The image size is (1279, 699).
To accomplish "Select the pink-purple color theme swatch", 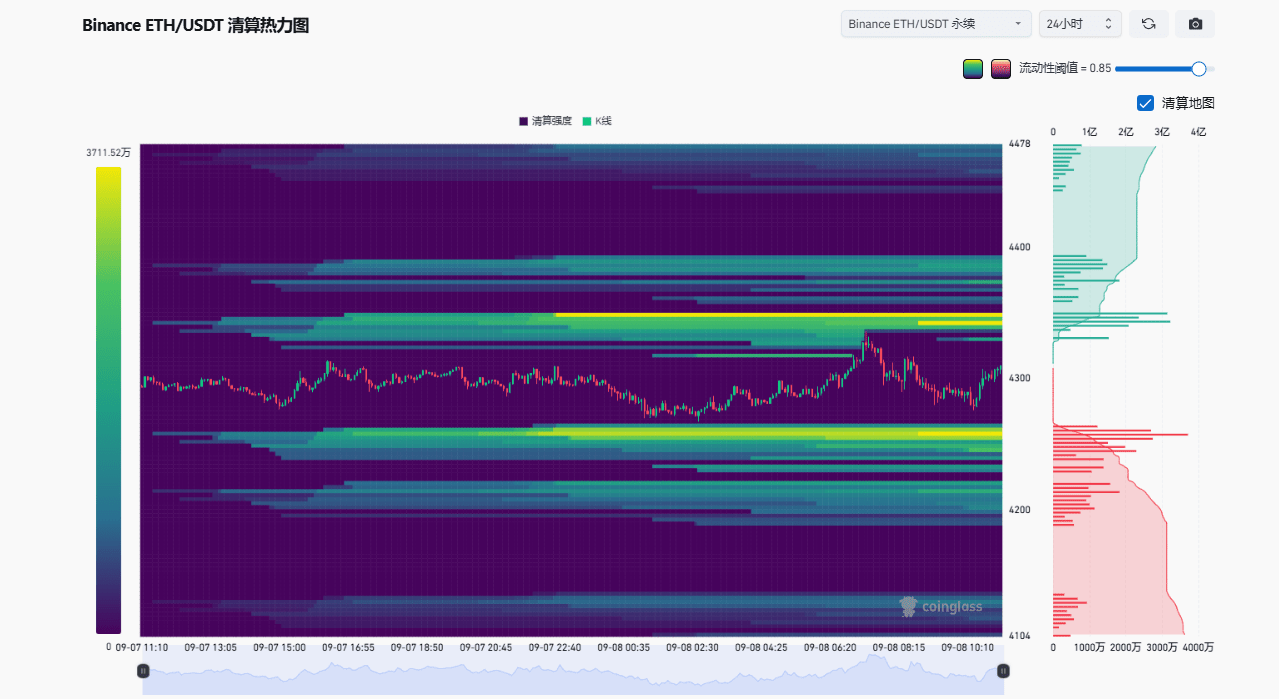I will [1001, 69].
